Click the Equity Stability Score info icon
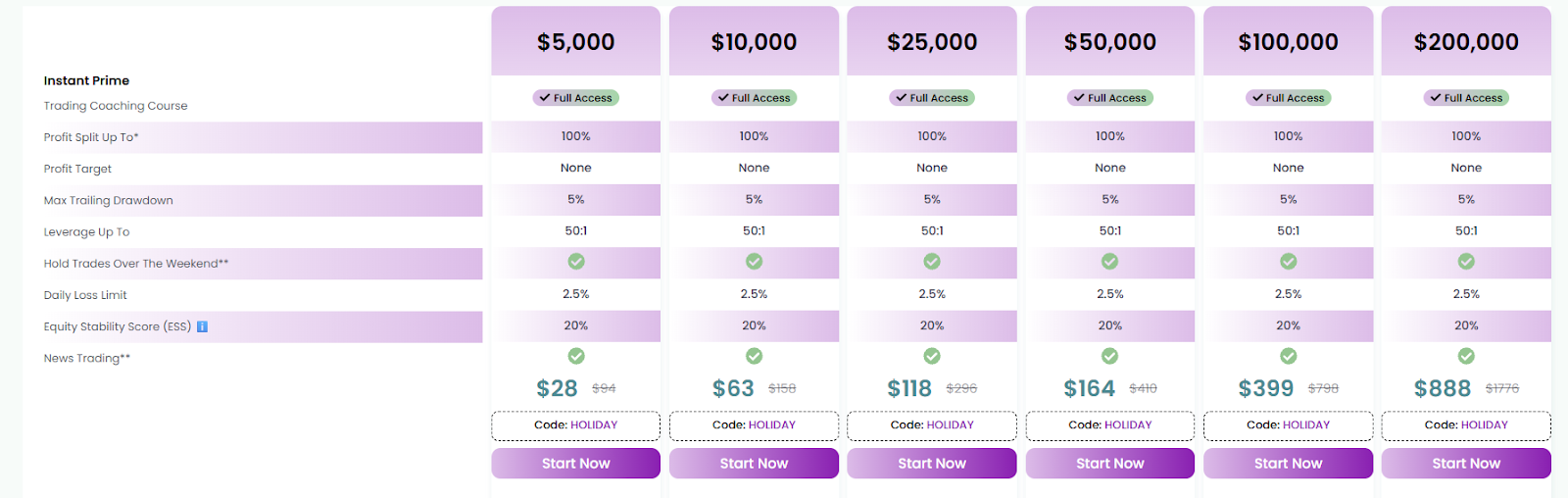The image size is (1568, 498). coord(202,326)
